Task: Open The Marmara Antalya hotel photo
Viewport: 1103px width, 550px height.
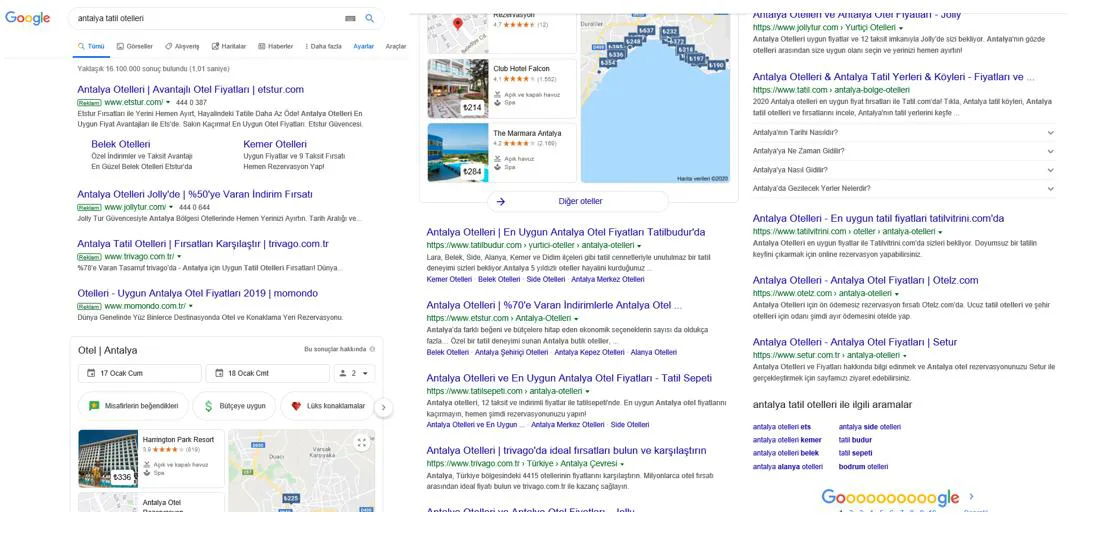Action: click(457, 153)
